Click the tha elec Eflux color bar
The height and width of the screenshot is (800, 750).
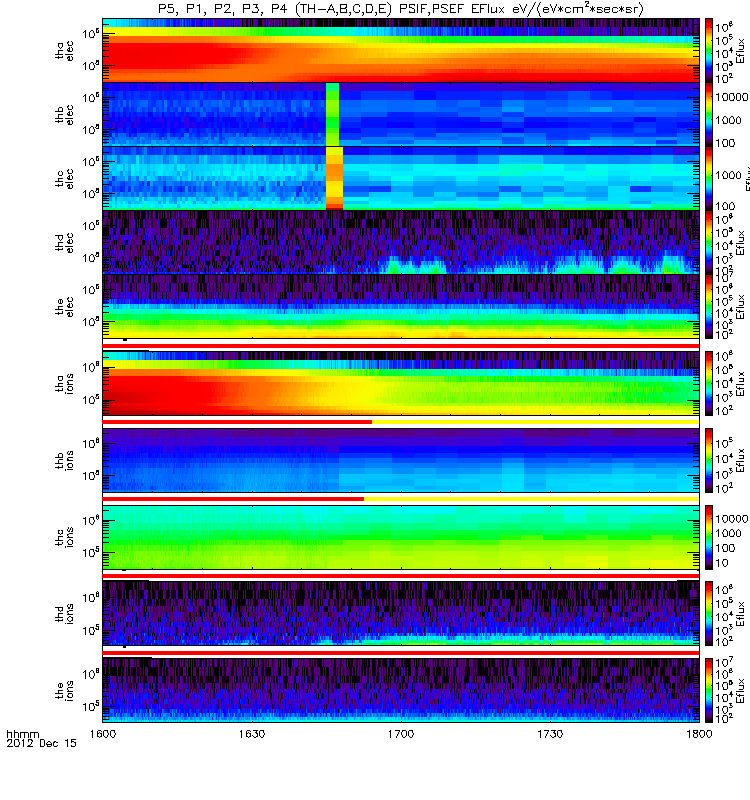(709, 51)
